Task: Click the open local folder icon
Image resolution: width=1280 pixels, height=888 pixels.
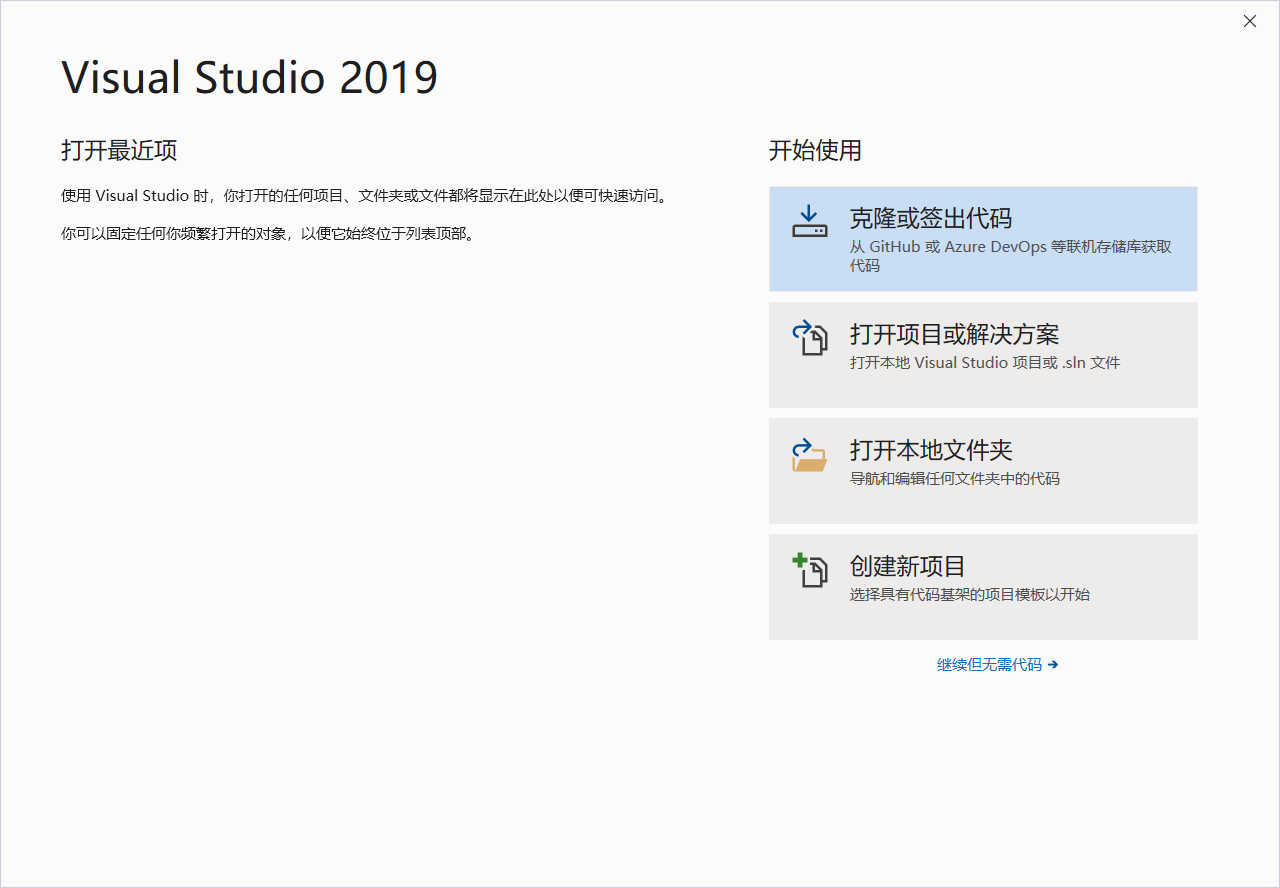Action: [x=810, y=453]
